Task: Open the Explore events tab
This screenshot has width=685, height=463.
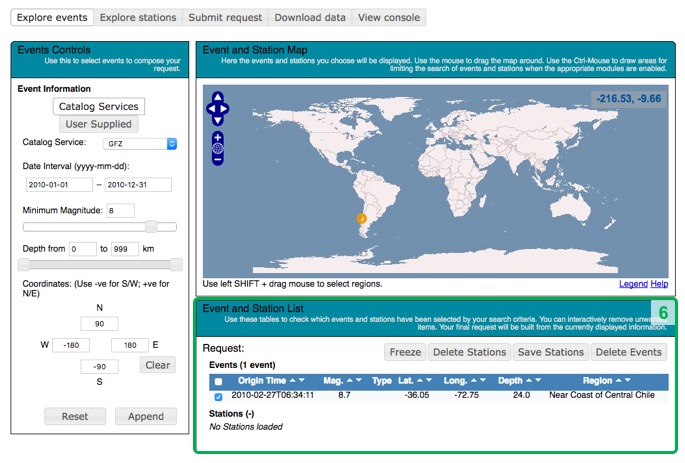Action: tap(52, 17)
